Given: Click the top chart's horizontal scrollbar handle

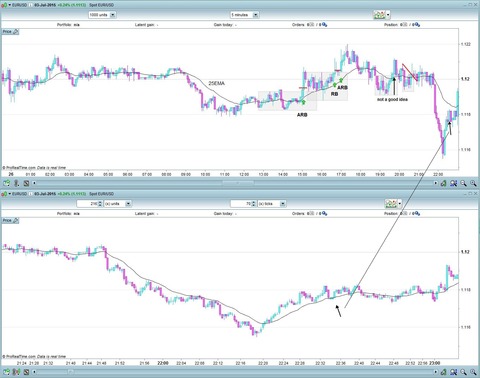Looking at the screenshot, I should pos(238,183).
